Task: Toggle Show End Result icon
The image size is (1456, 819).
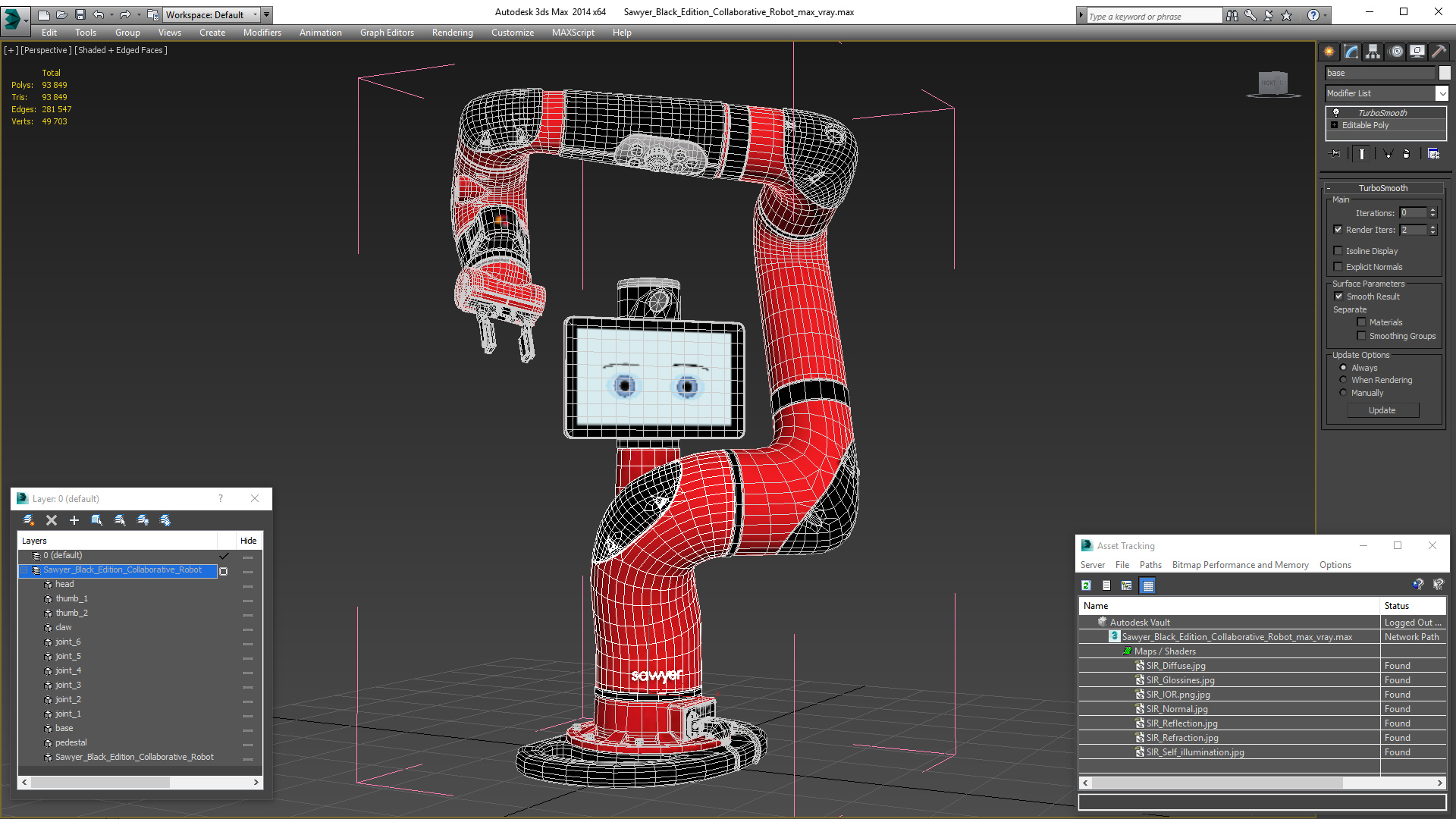Action: [x=1362, y=154]
